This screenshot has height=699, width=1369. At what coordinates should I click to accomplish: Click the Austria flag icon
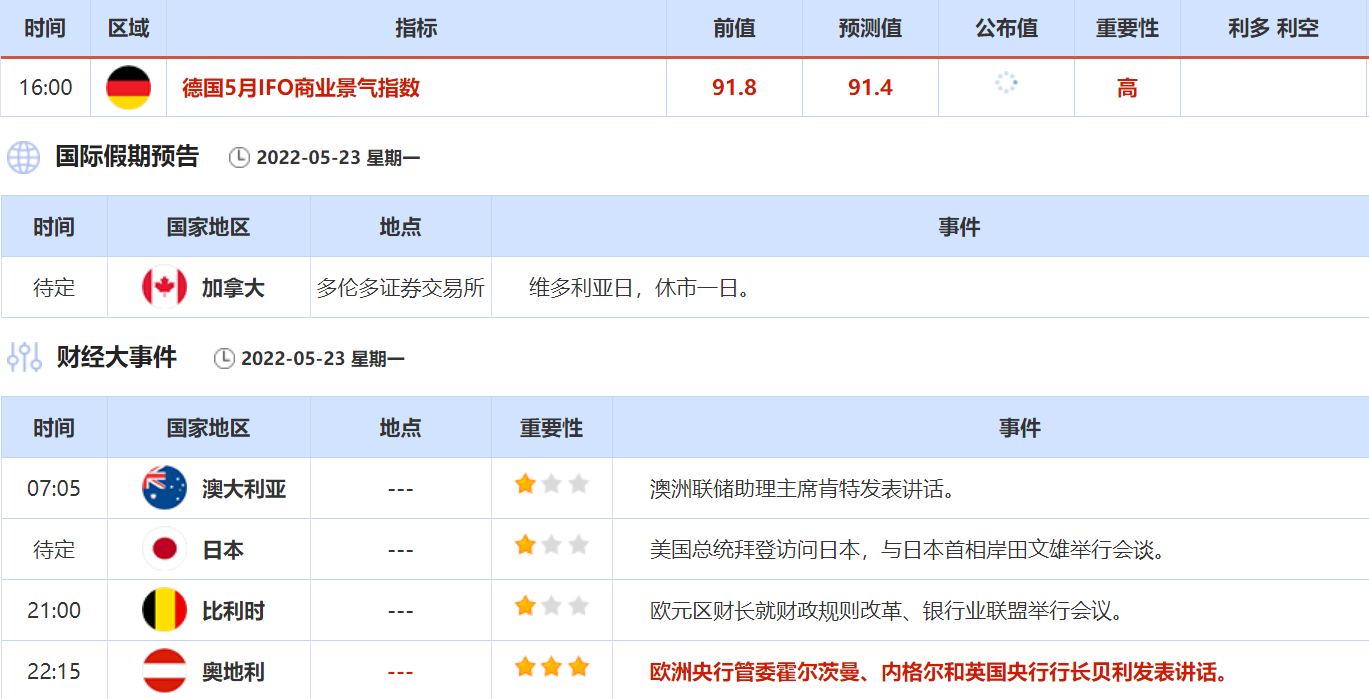pyautogui.click(x=164, y=671)
